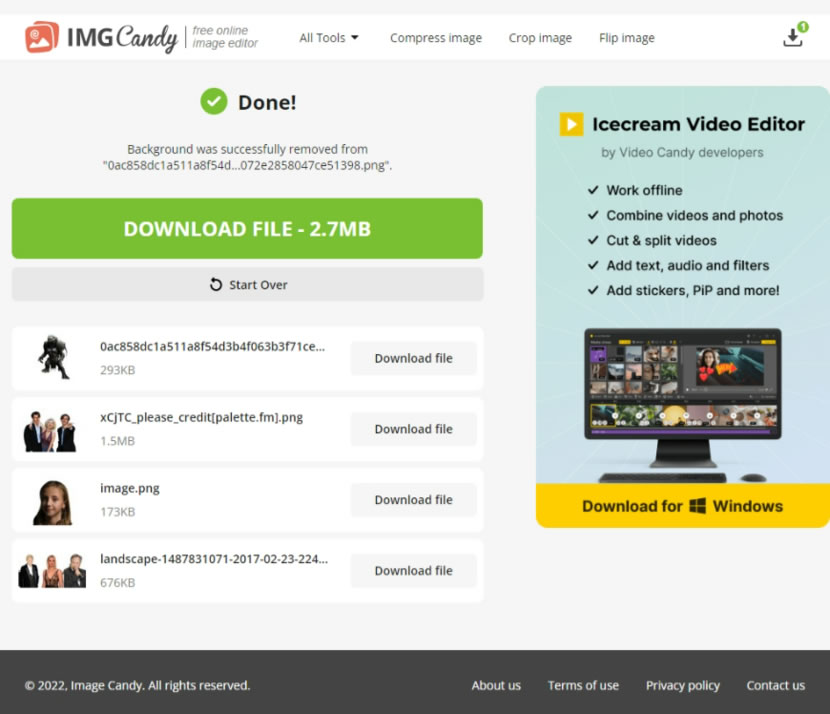This screenshot has width=830, height=714.
Task: Open the Privacy policy link
Action: click(x=682, y=686)
